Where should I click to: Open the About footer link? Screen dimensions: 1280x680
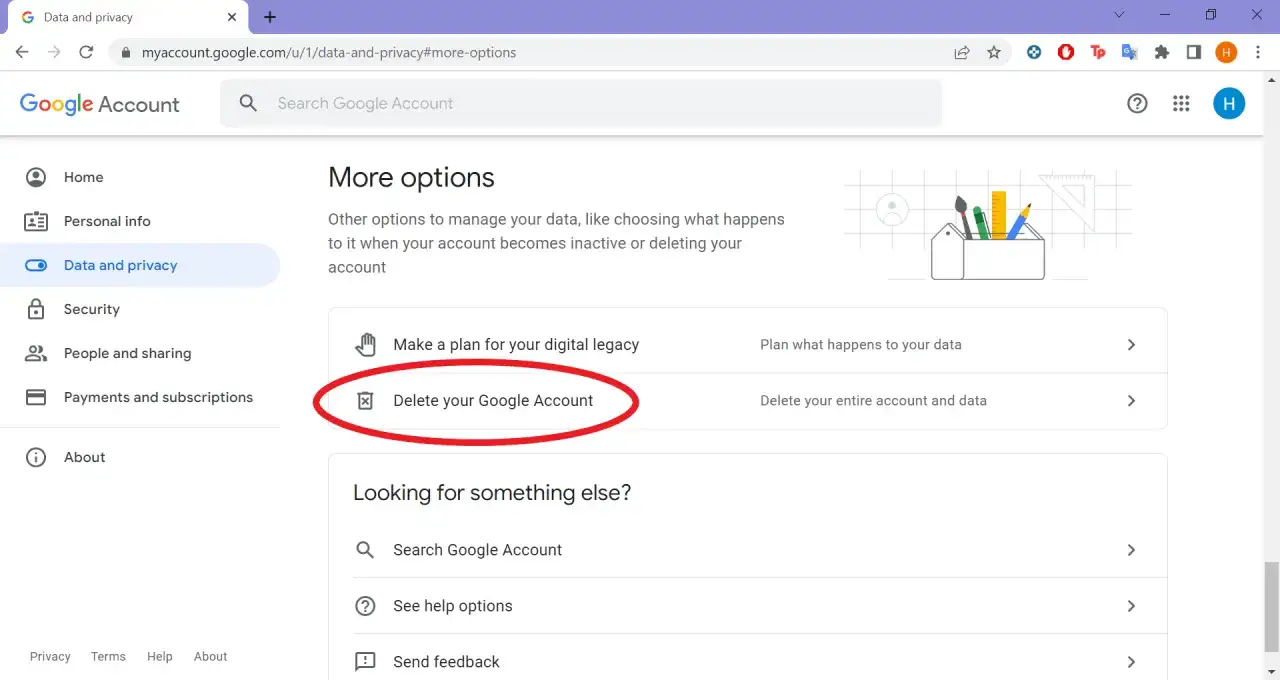click(210, 657)
